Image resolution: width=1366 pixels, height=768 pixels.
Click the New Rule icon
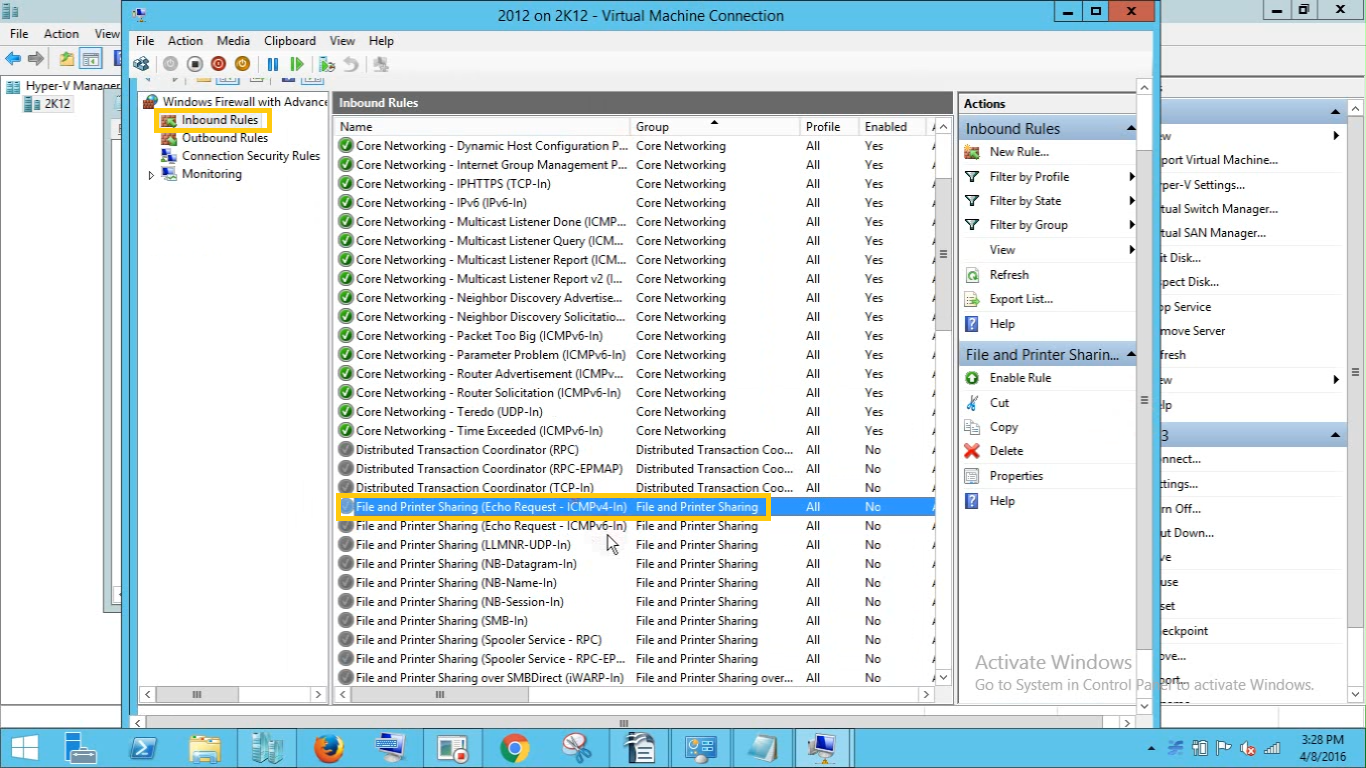tap(972, 152)
